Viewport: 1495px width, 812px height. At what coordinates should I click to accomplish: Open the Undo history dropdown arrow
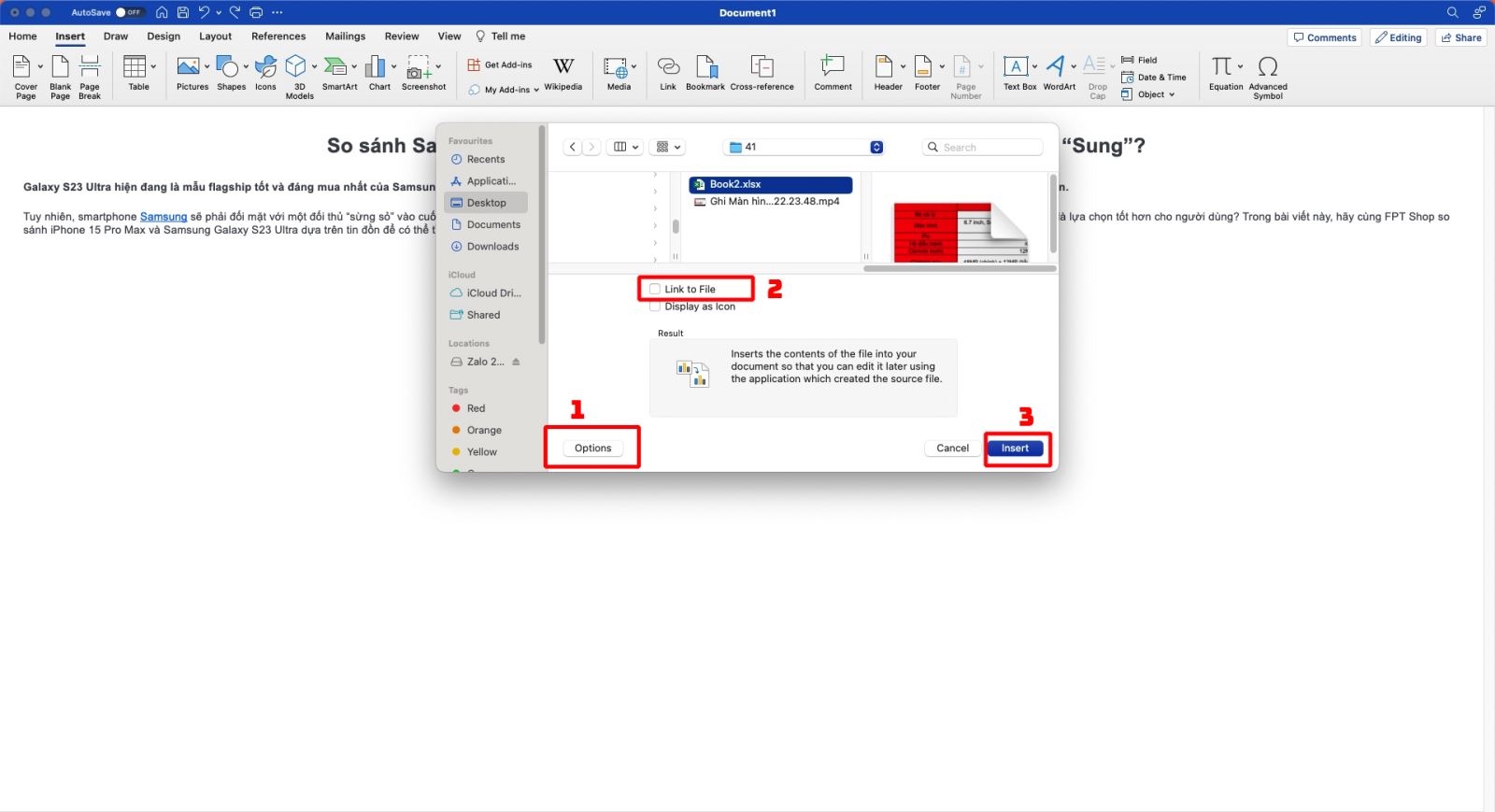[x=219, y=12]
